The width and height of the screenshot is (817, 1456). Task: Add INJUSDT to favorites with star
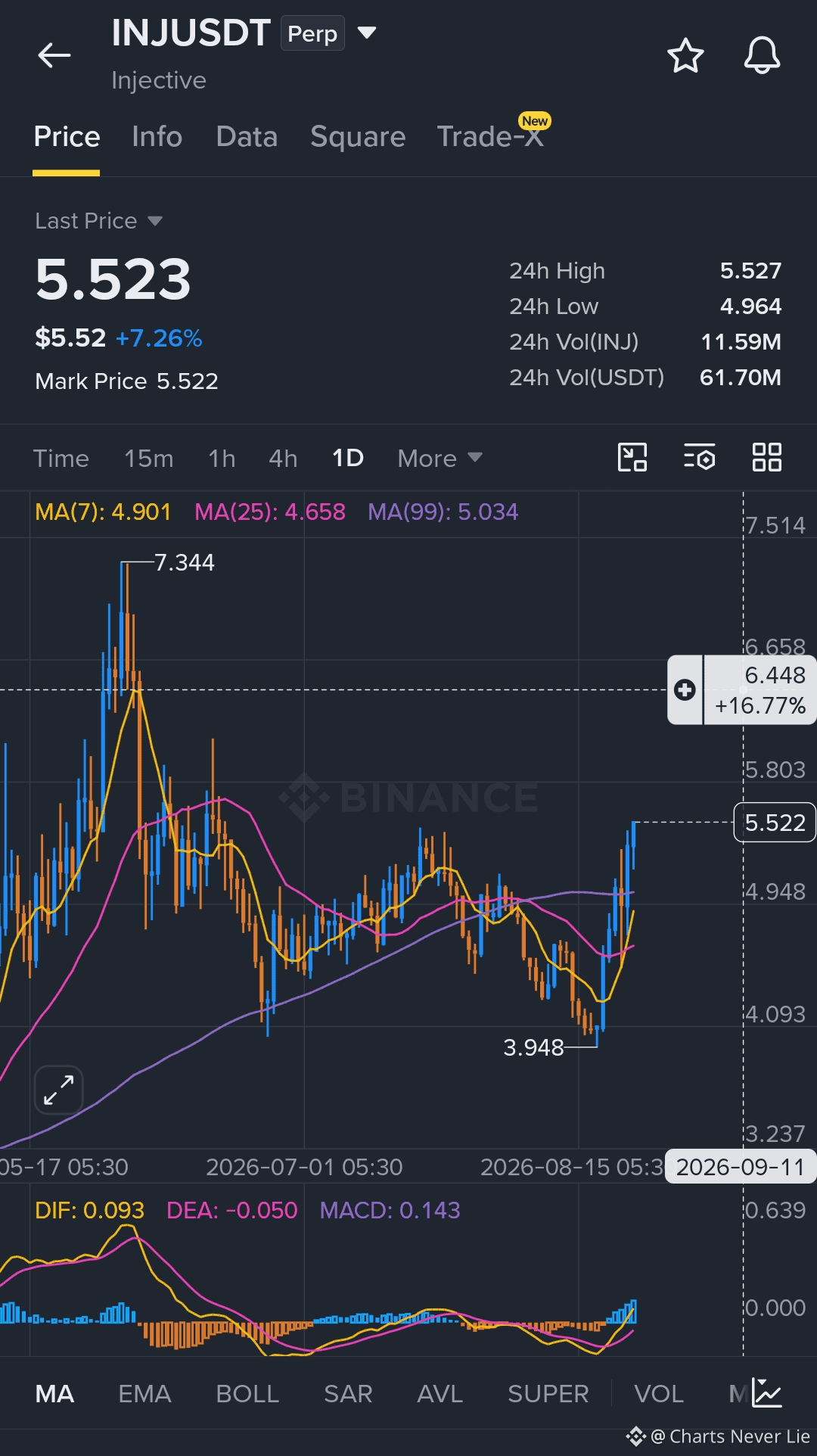coord(685,55)
